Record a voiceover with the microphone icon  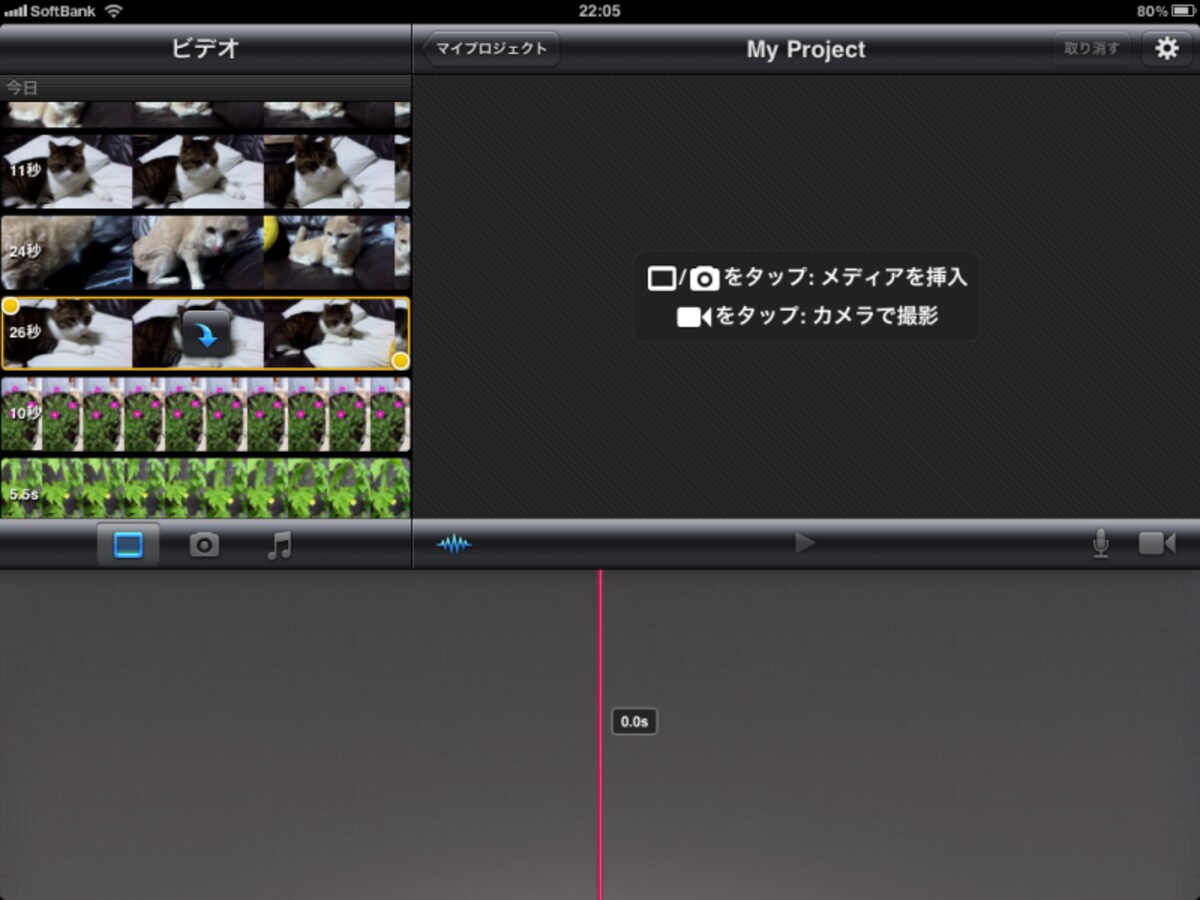point(1100,543)
